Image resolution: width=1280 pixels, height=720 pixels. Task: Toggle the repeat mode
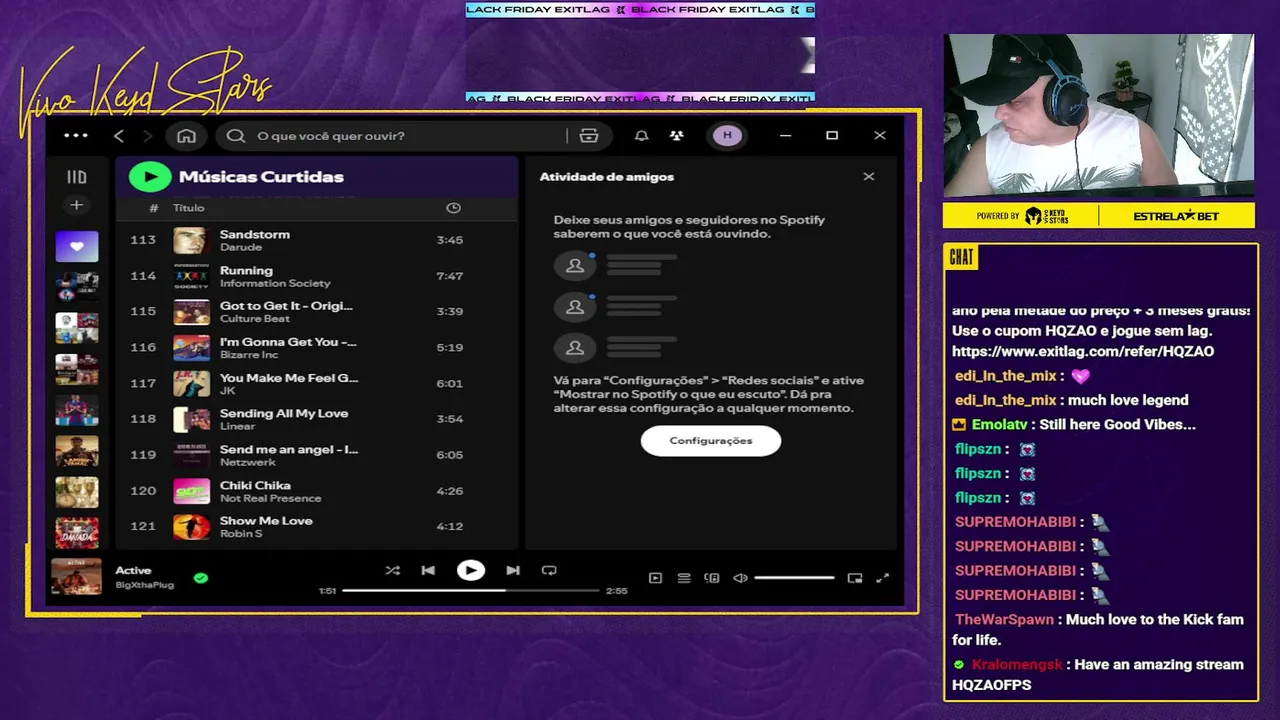(x=549, y=571)
